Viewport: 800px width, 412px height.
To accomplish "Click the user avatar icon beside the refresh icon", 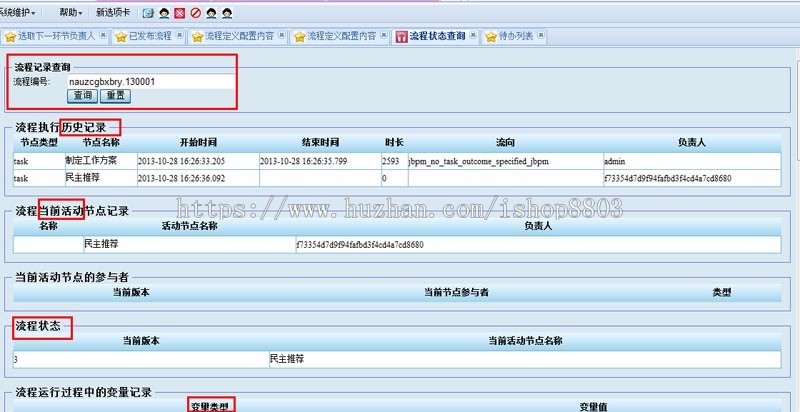I will [164, 14].
